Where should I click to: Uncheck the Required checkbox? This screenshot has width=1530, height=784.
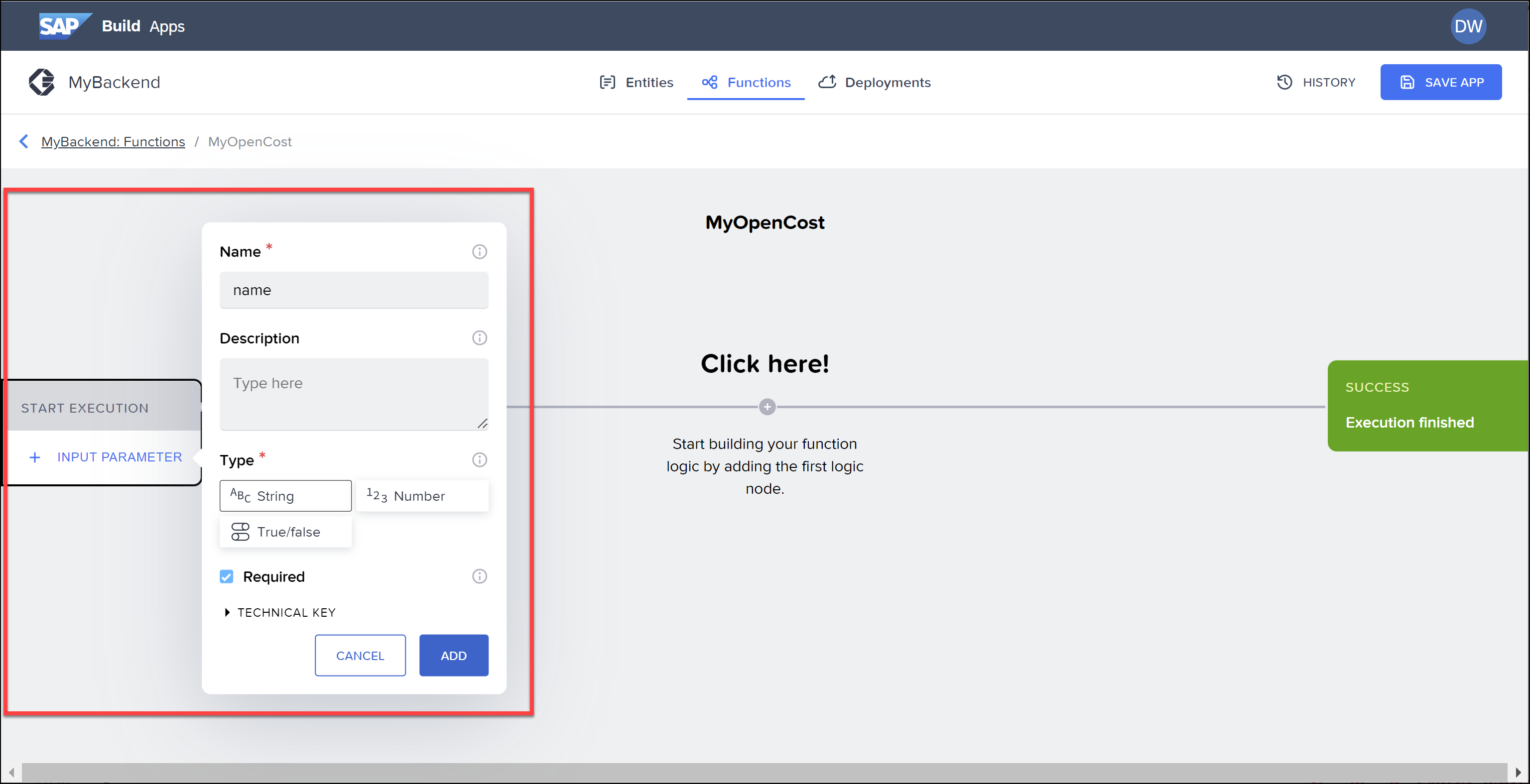[226, 576]
